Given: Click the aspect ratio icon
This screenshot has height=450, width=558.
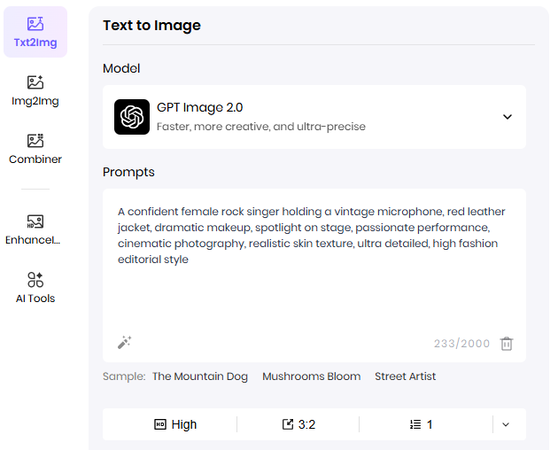Looking at the screenshot, I should pos(288,424).
